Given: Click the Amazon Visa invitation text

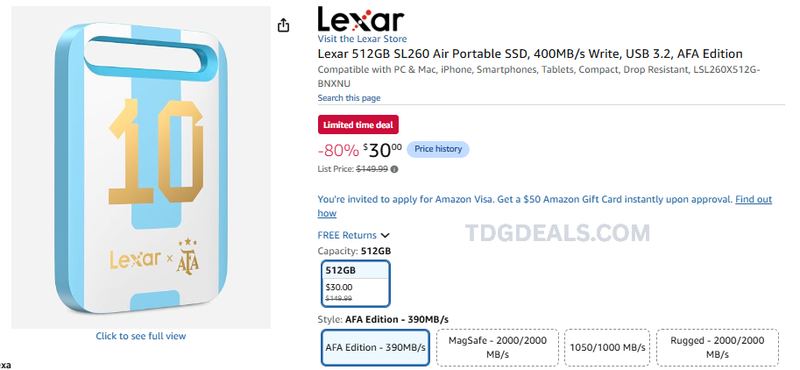Looking at the screenshot, I should point(525,200).
